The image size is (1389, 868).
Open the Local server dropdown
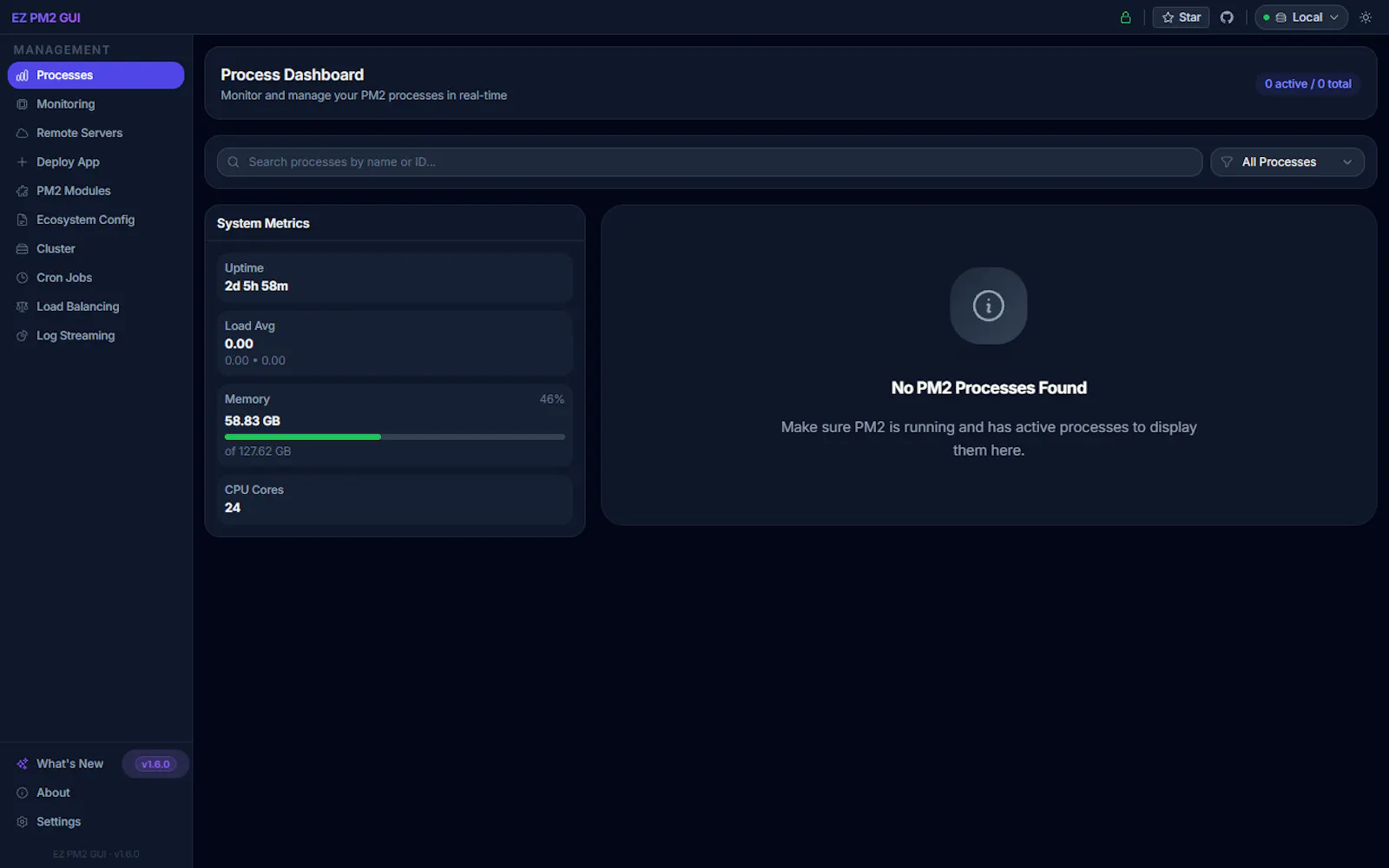[1301, 17]
